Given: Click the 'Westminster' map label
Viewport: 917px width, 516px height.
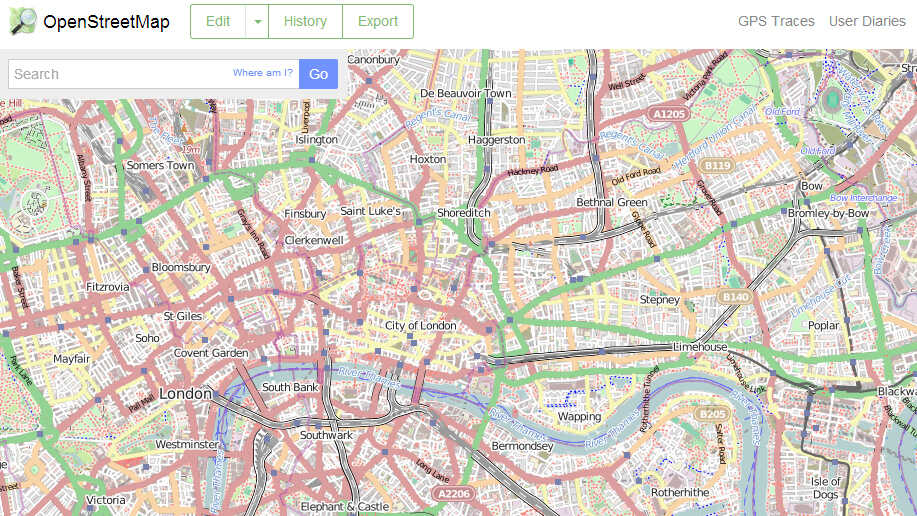Looking at the screenshot, I should [187, 444].
